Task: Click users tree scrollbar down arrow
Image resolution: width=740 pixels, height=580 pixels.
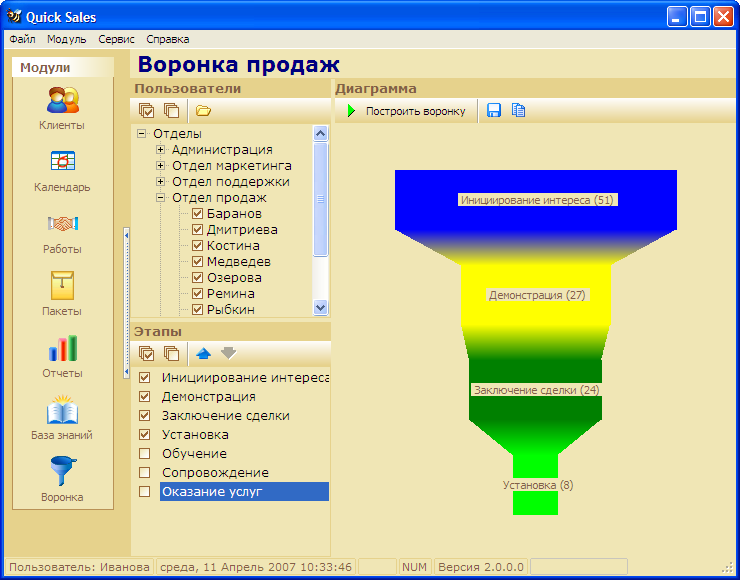Action: click(x=320, y=308)
